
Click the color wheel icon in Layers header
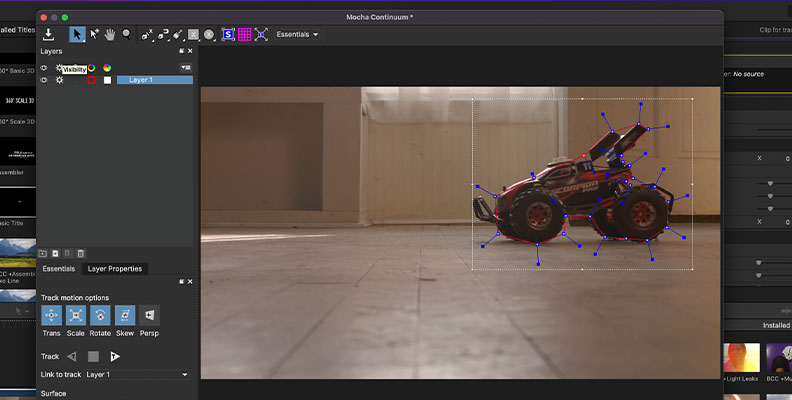tap(107, 68)
